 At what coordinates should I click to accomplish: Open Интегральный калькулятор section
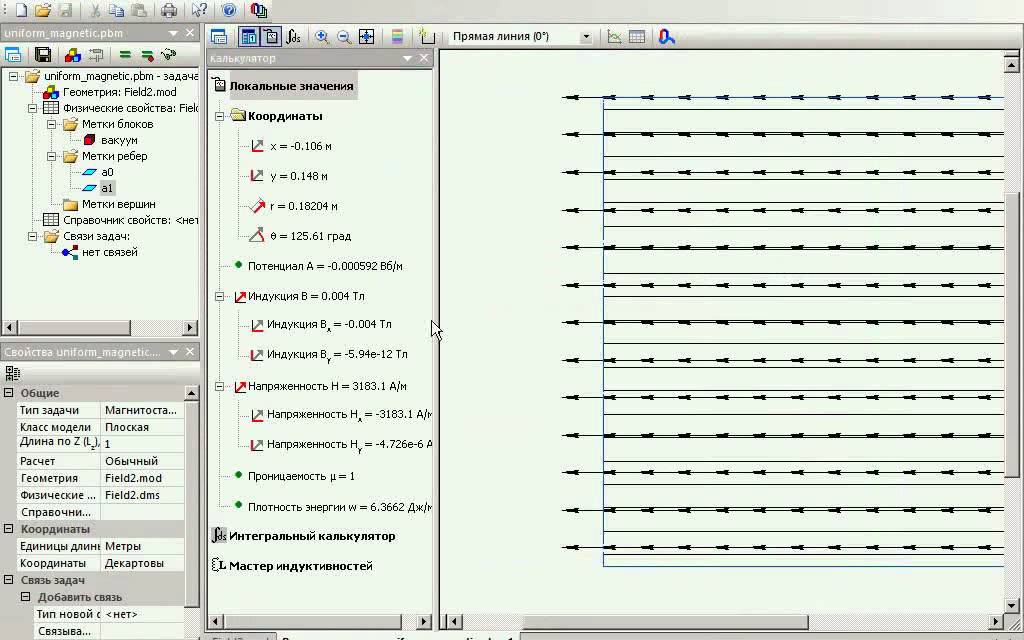click(x=312, y=536)
